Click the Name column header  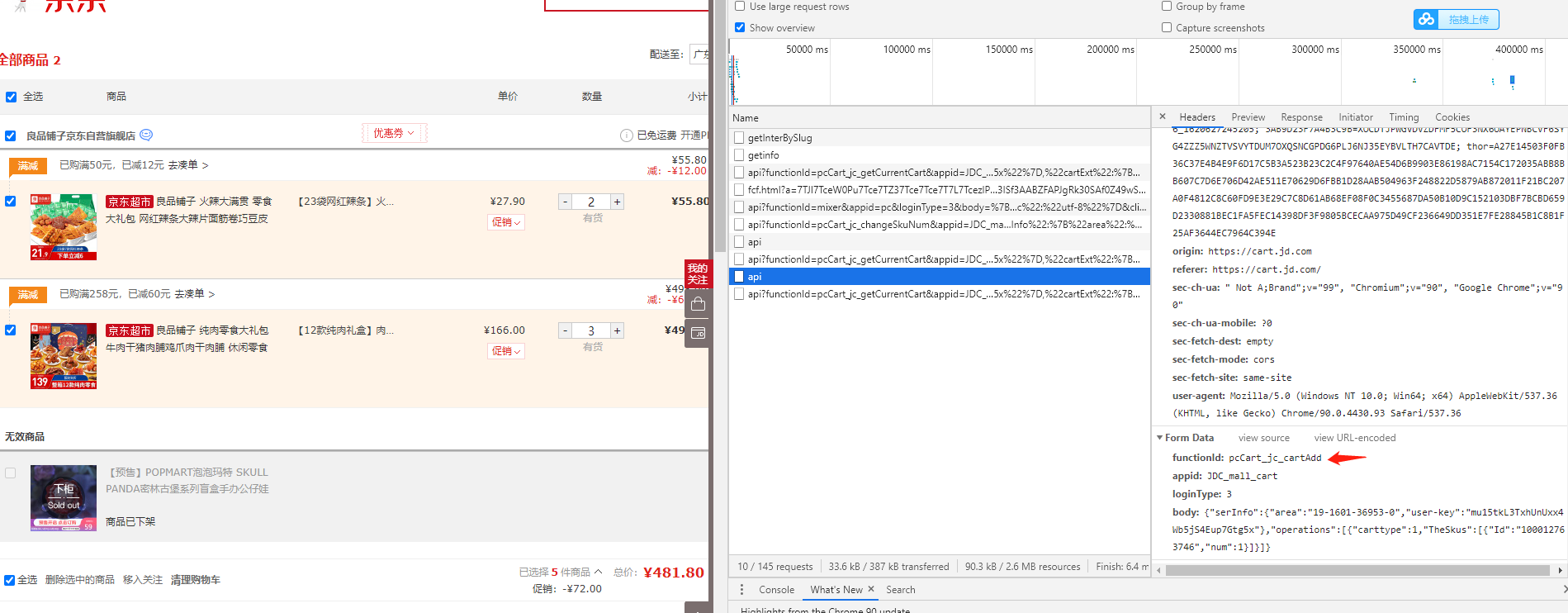click(x=939, y=118)
